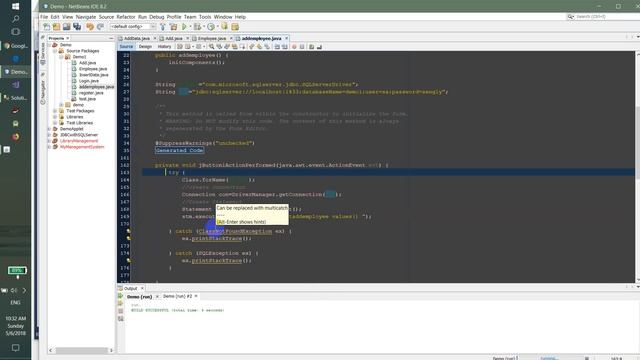Click the Save All toolbar icon
640x360 pixels.
pyautogui.click(x=77, y=27)
